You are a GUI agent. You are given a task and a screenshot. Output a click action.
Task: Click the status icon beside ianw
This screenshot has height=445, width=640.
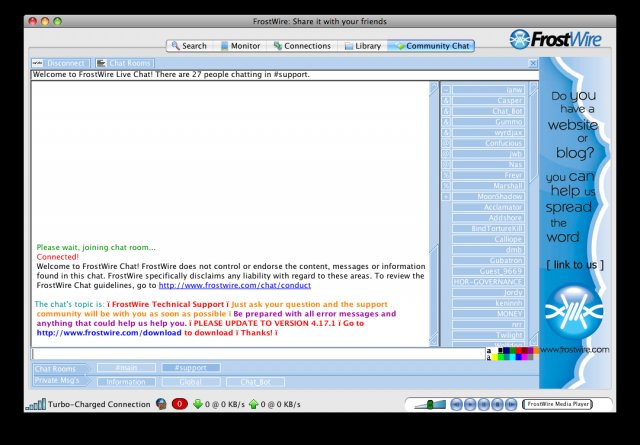(446, 90)
